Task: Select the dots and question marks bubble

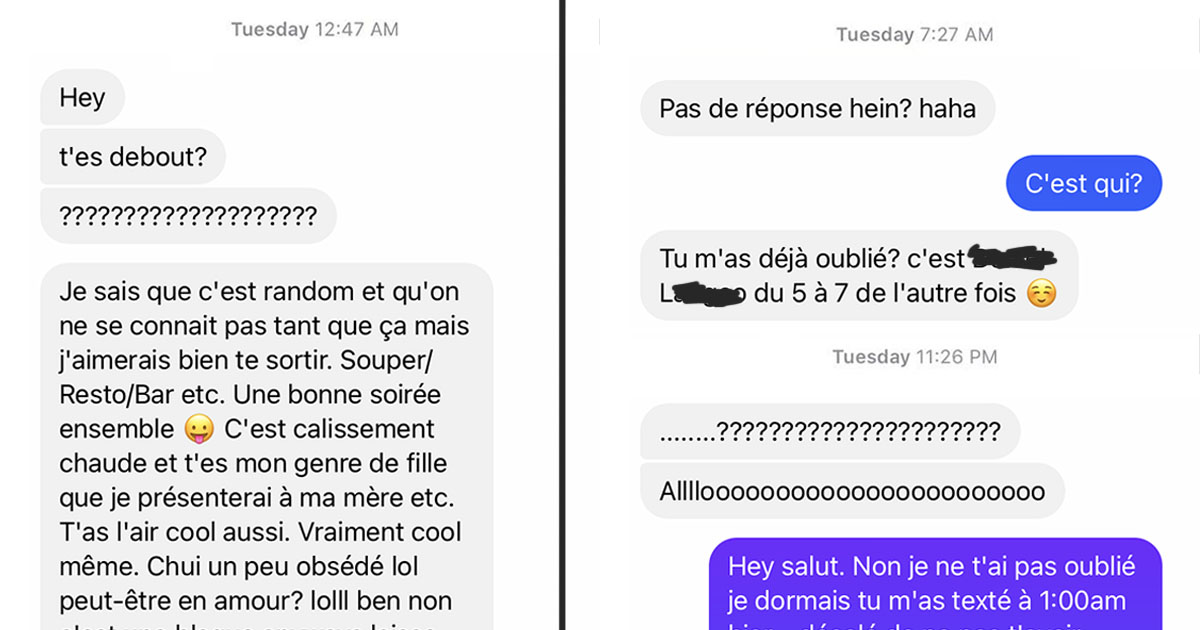Action: point(830,432)
